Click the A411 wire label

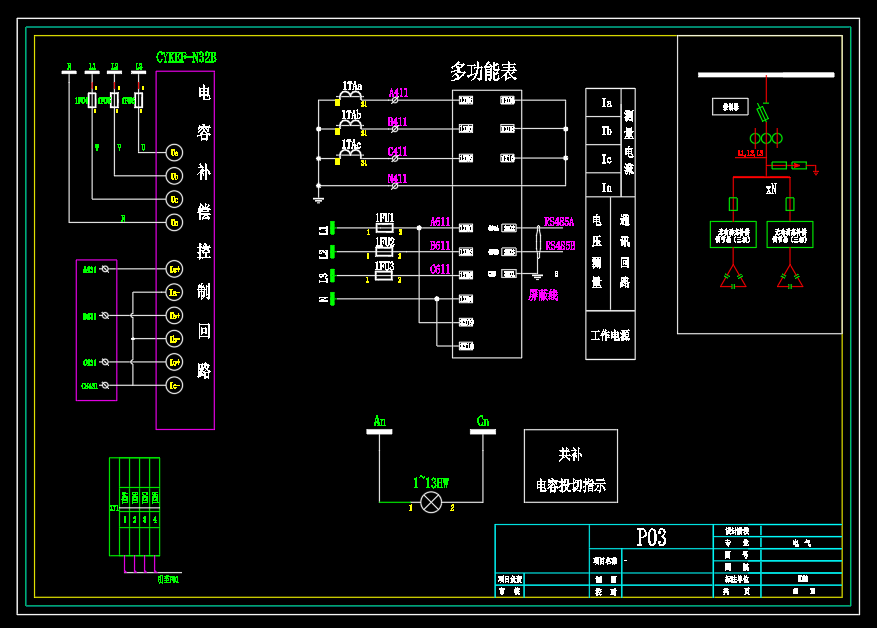(x=398, y=93)
